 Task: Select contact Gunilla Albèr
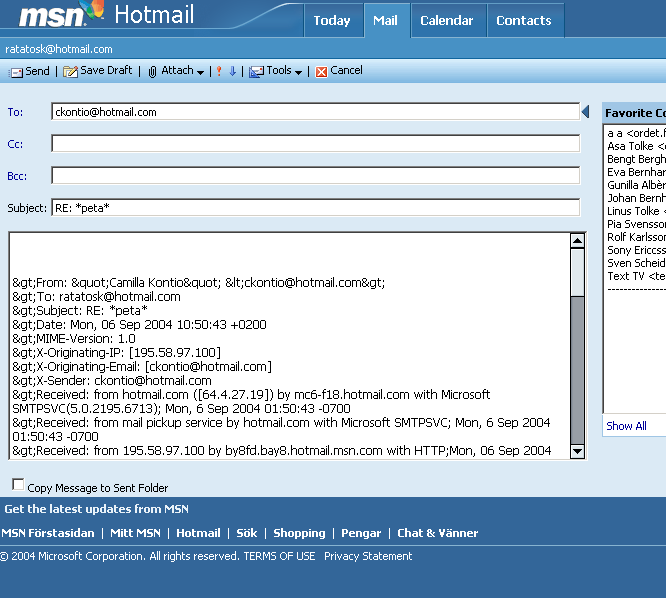636,185
